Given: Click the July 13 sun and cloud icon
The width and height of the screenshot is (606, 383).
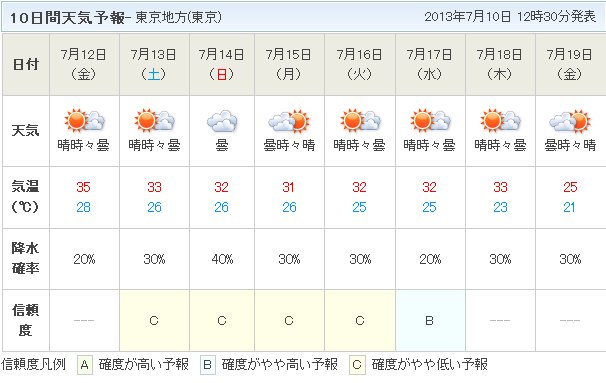Looking at the screenshot, I should [x=154, y=120].
